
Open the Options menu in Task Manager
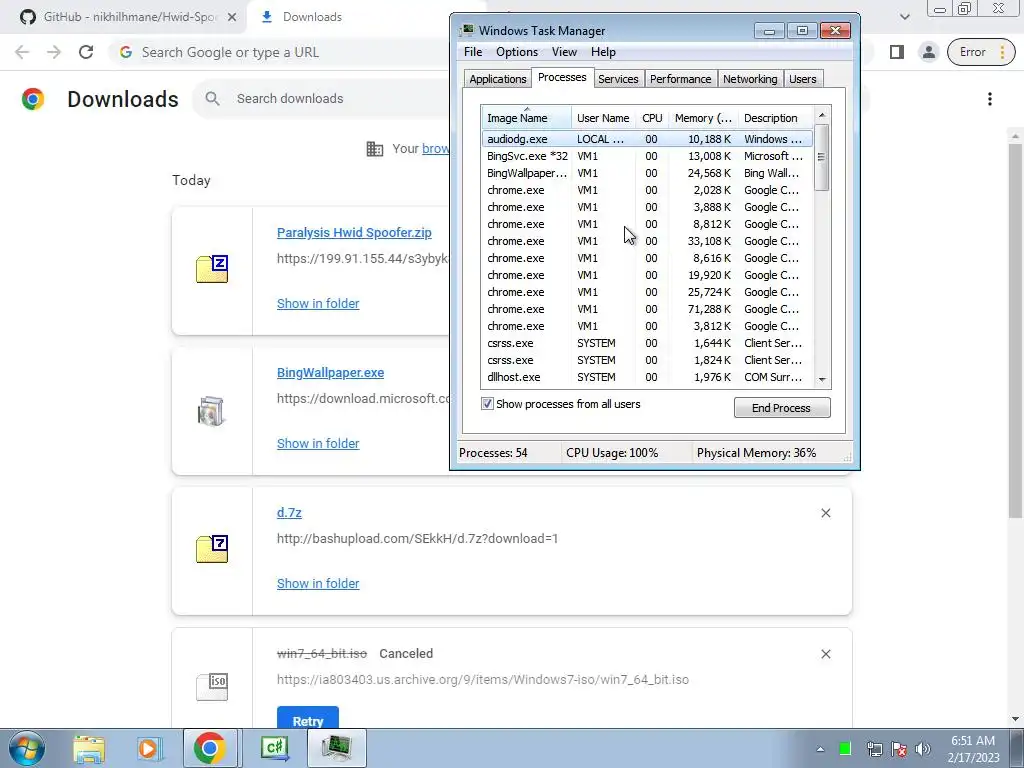coord(517,52)
